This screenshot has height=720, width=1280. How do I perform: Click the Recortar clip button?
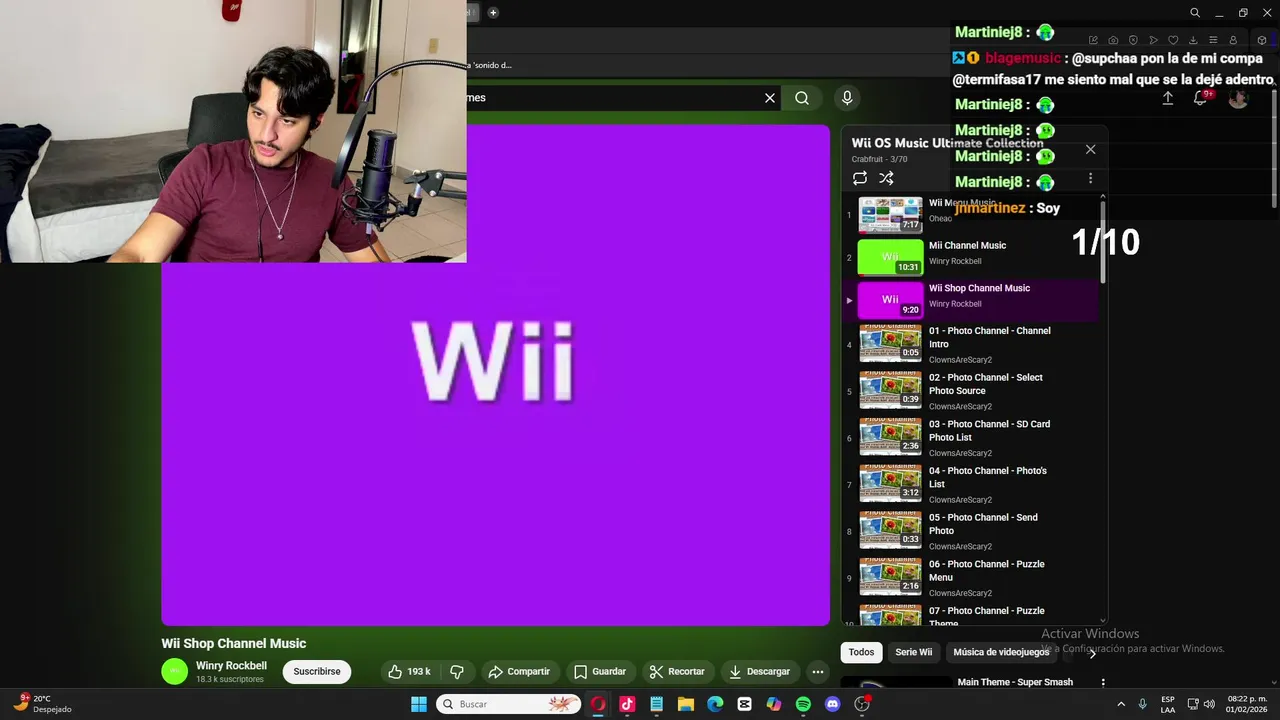coord(677,672)
